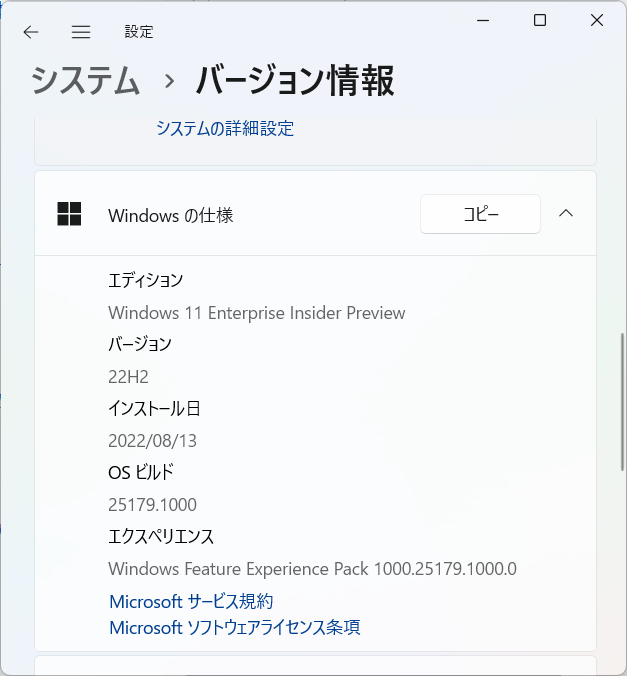Select the install date 2022/08/13

152,441
